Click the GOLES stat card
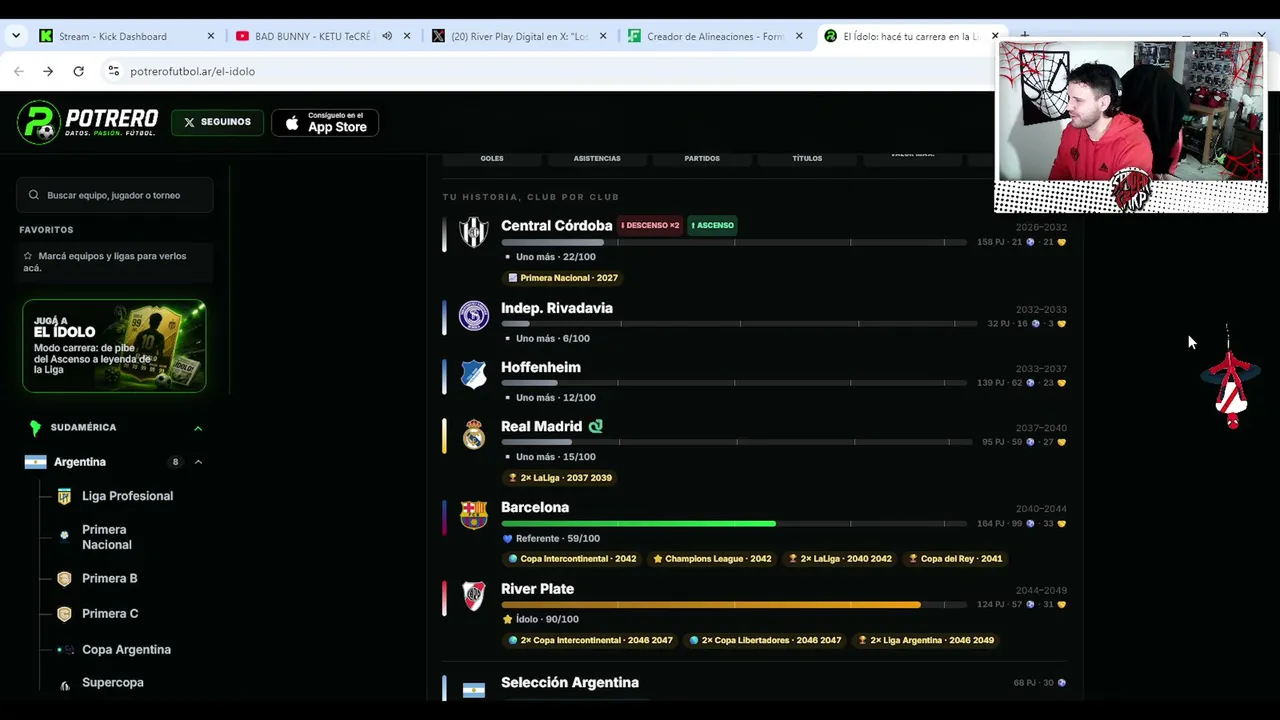The width and height of the screenshot is (1280, 720). [492, 158]
